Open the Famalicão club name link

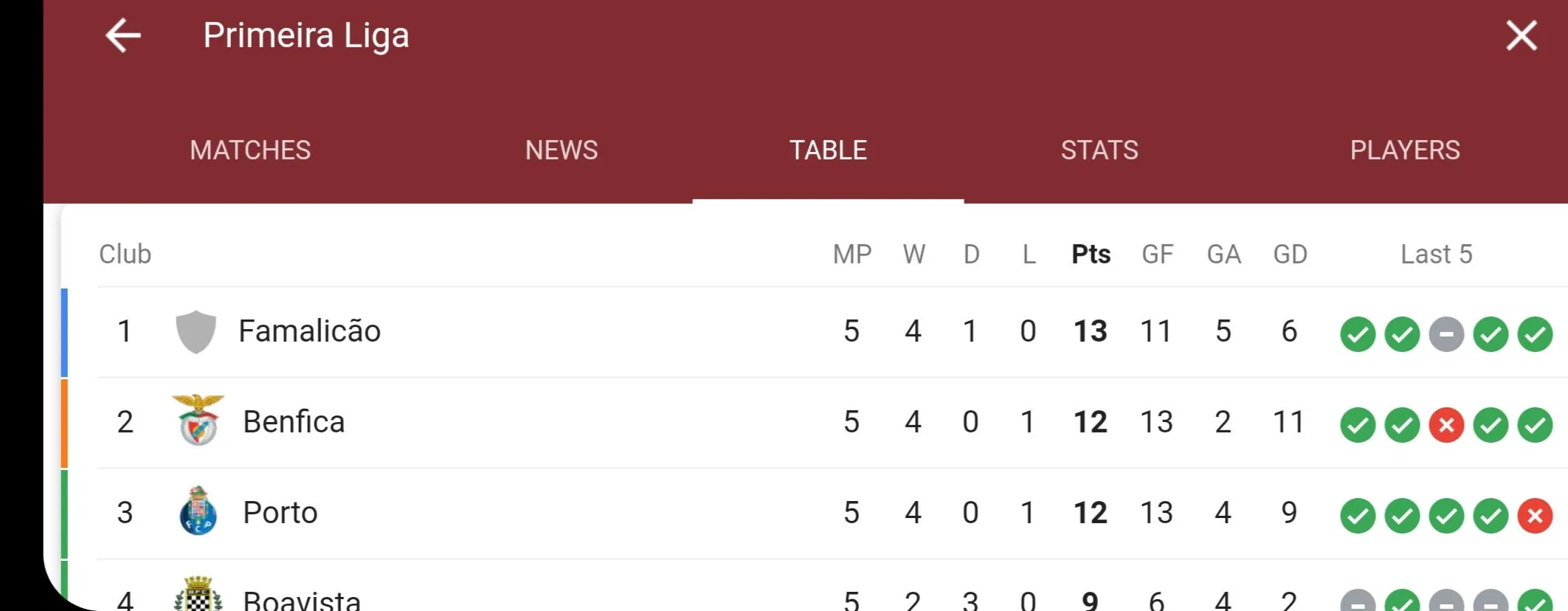309,331
